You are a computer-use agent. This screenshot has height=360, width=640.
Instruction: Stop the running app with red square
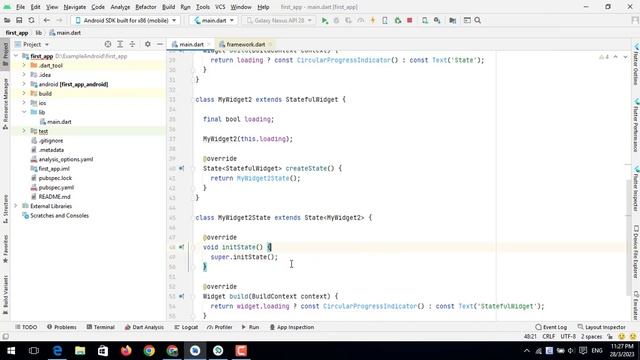[409, 20]
